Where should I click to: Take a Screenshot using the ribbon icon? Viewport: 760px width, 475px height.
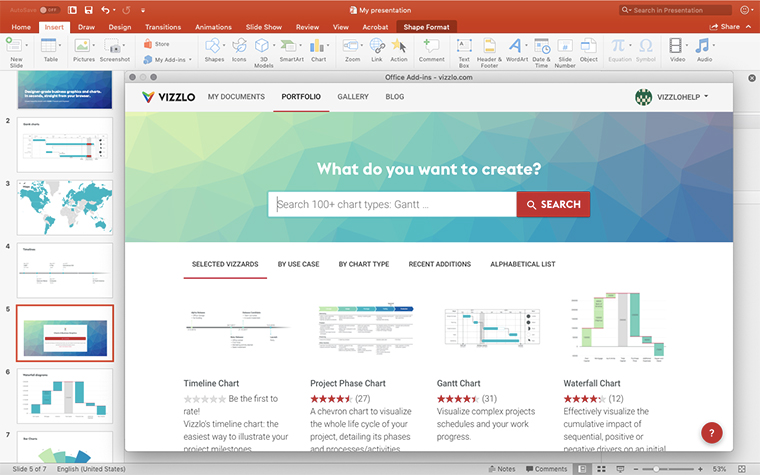[113, 47]
